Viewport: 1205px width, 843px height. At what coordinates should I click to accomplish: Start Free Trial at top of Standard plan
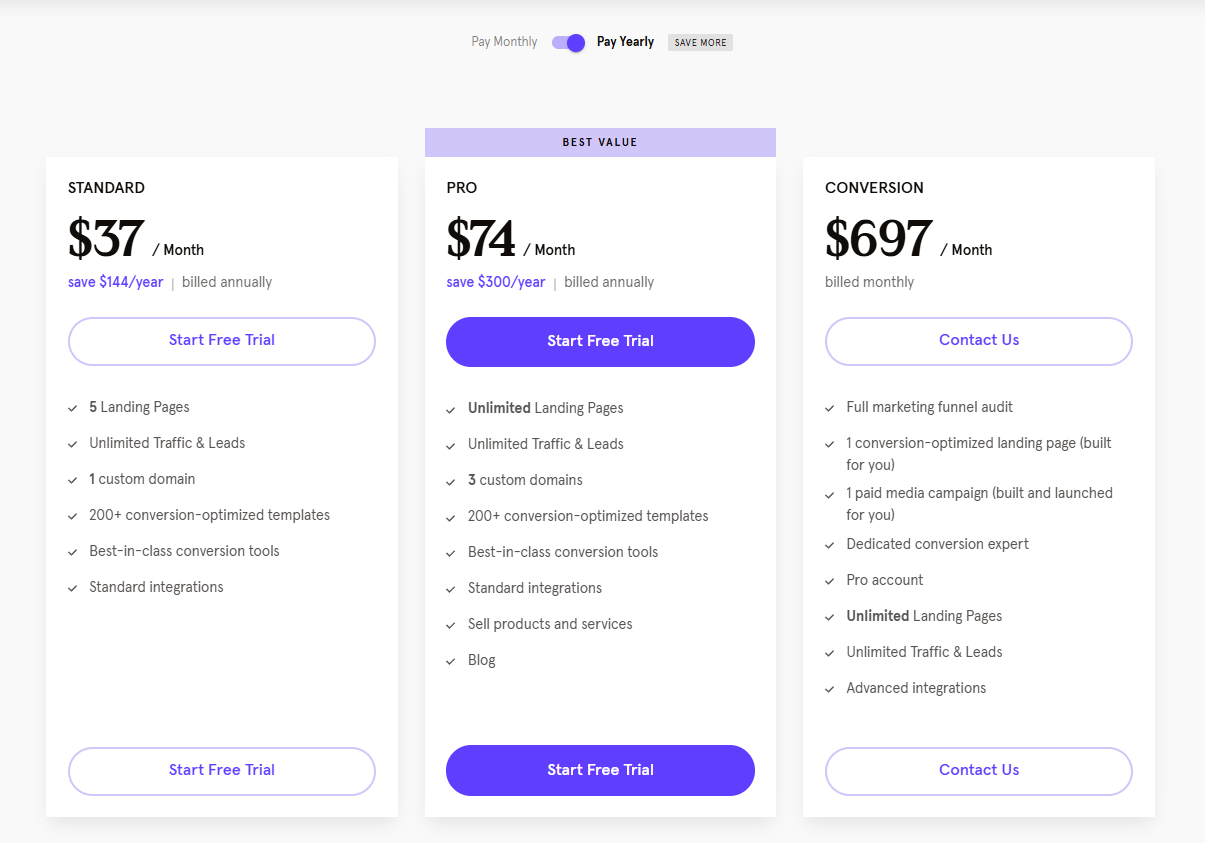(222, 341)
